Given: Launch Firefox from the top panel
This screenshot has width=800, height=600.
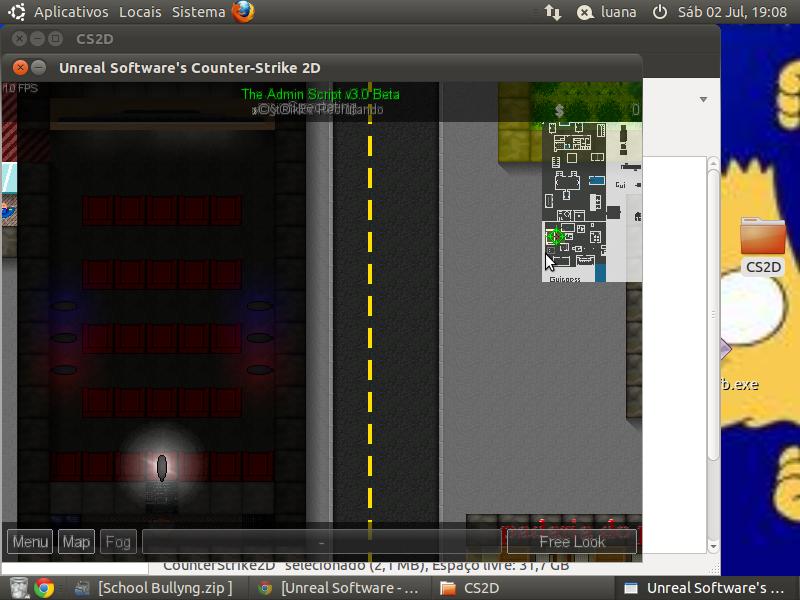Looking at the screenshot, I should click(x=243, y=12).
